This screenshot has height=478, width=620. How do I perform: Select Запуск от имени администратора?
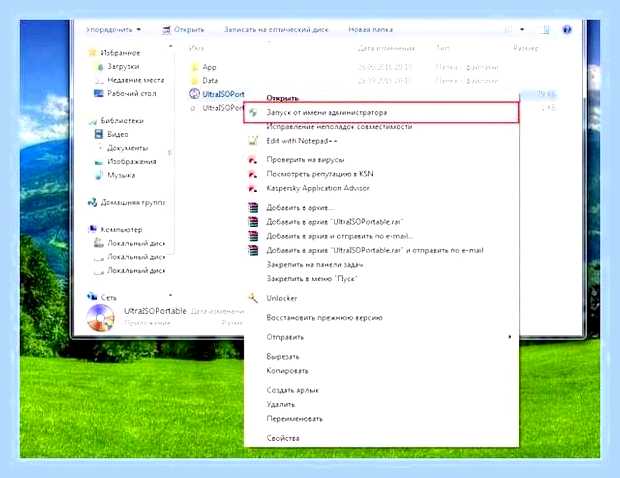coord(381,113)
